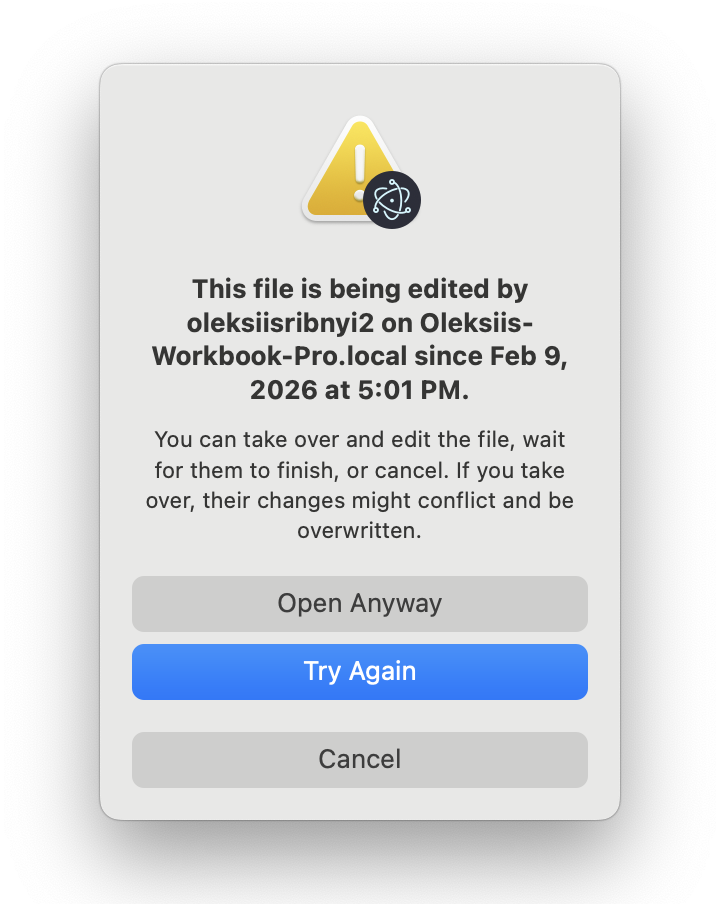Click the "2026 at" text in heading
The image size is (722, 904).
(297, 391)
